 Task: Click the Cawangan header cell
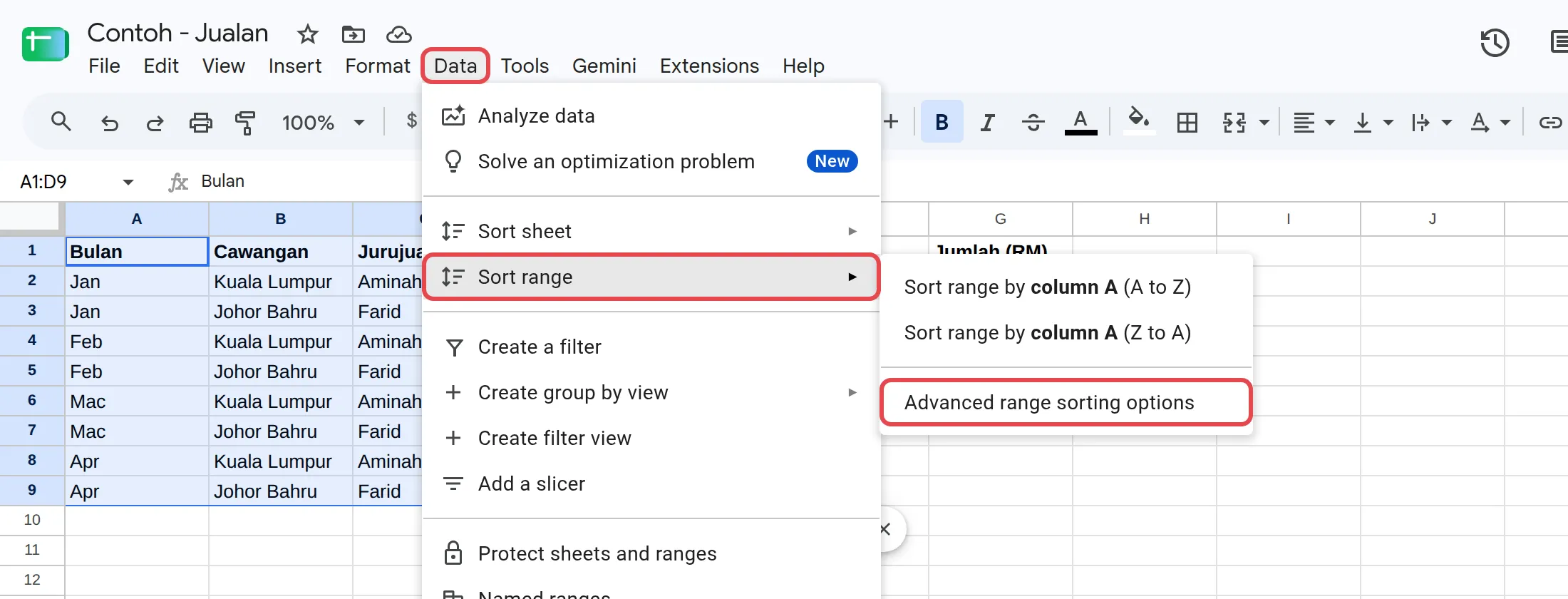280,252
